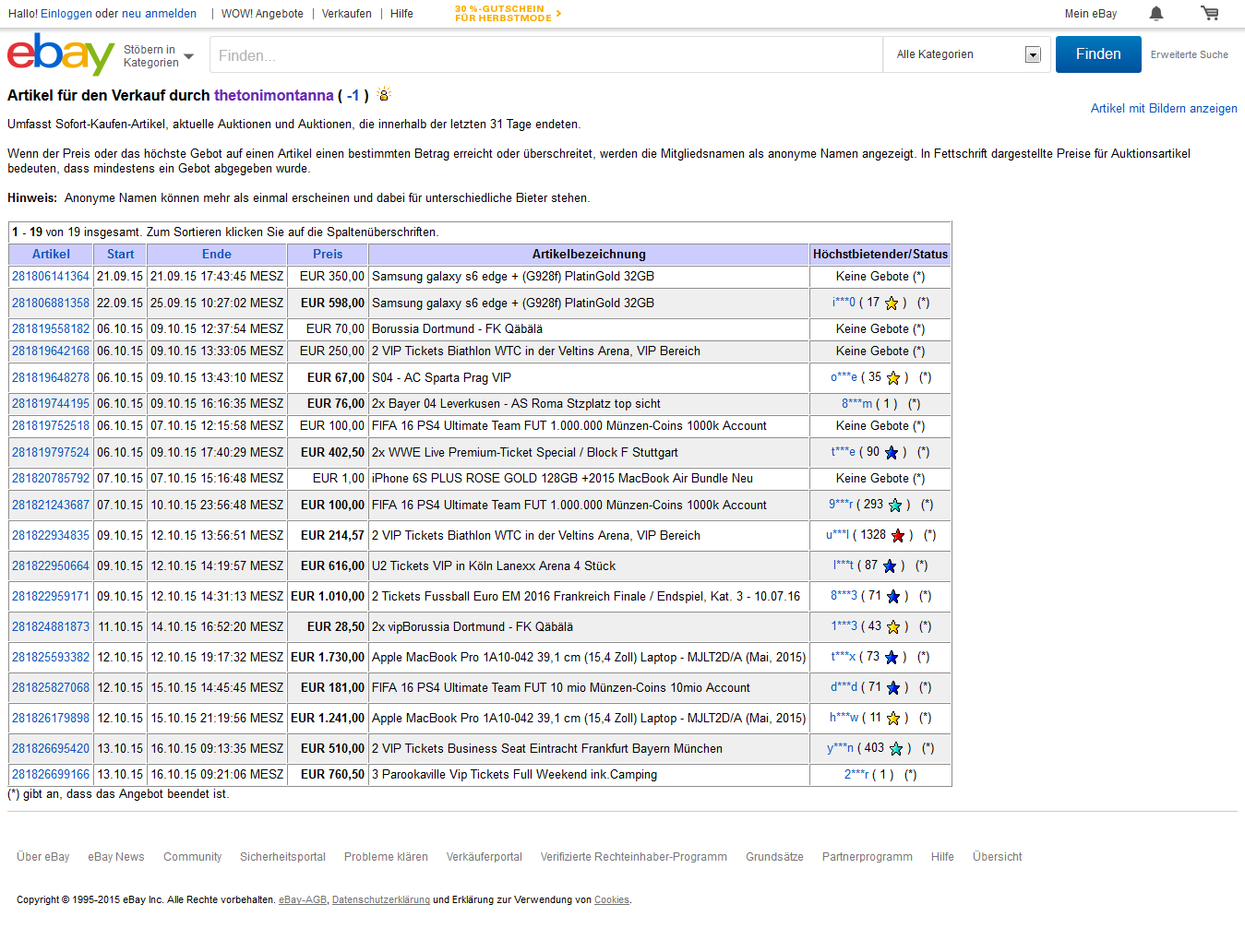Open Sicherheitsportal footer link
Image resolution: width=1245 pixels, height=952 pixels.
(282, 857)
